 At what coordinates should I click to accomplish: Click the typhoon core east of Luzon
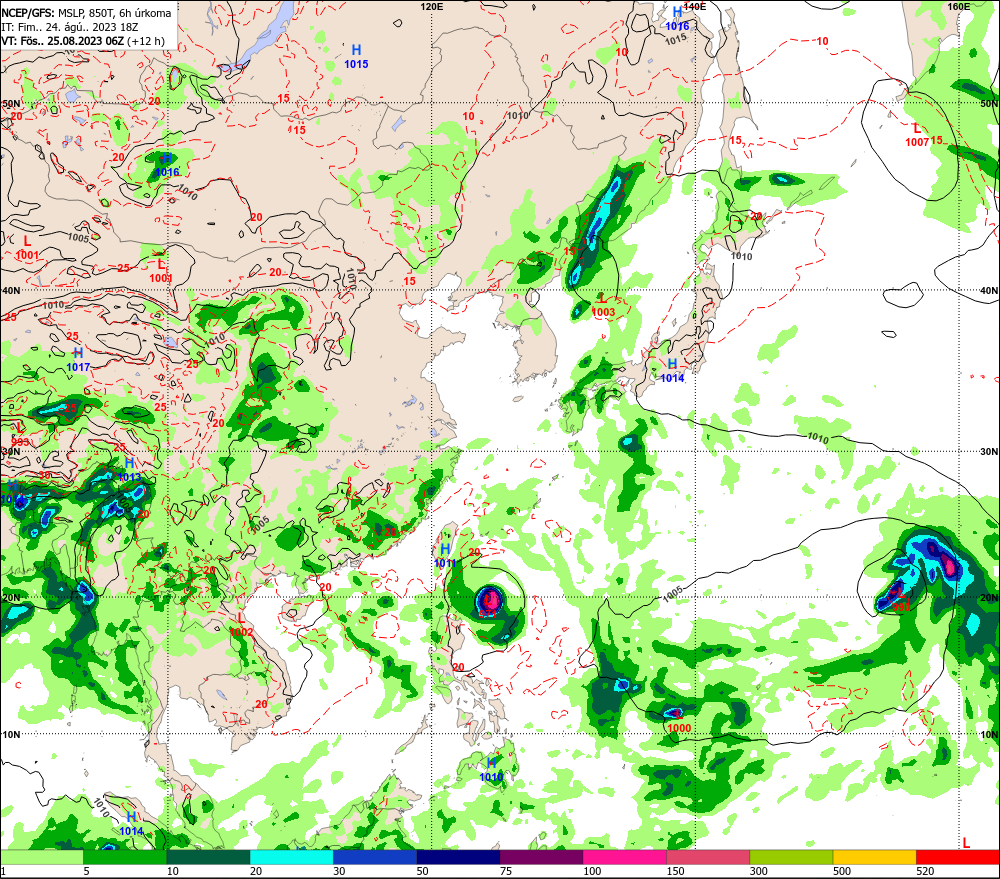(490, 600)
